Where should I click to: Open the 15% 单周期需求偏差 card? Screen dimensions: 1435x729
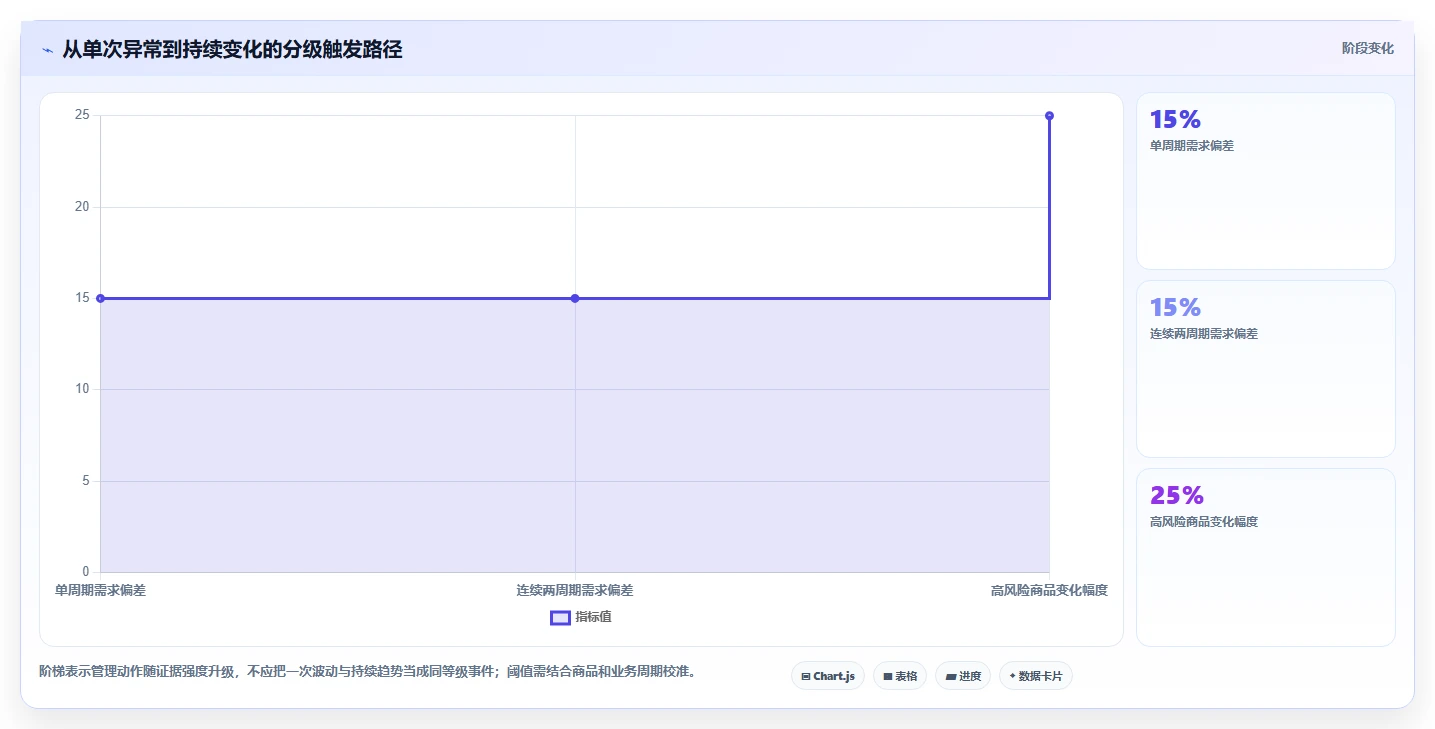pos(1265,181)
